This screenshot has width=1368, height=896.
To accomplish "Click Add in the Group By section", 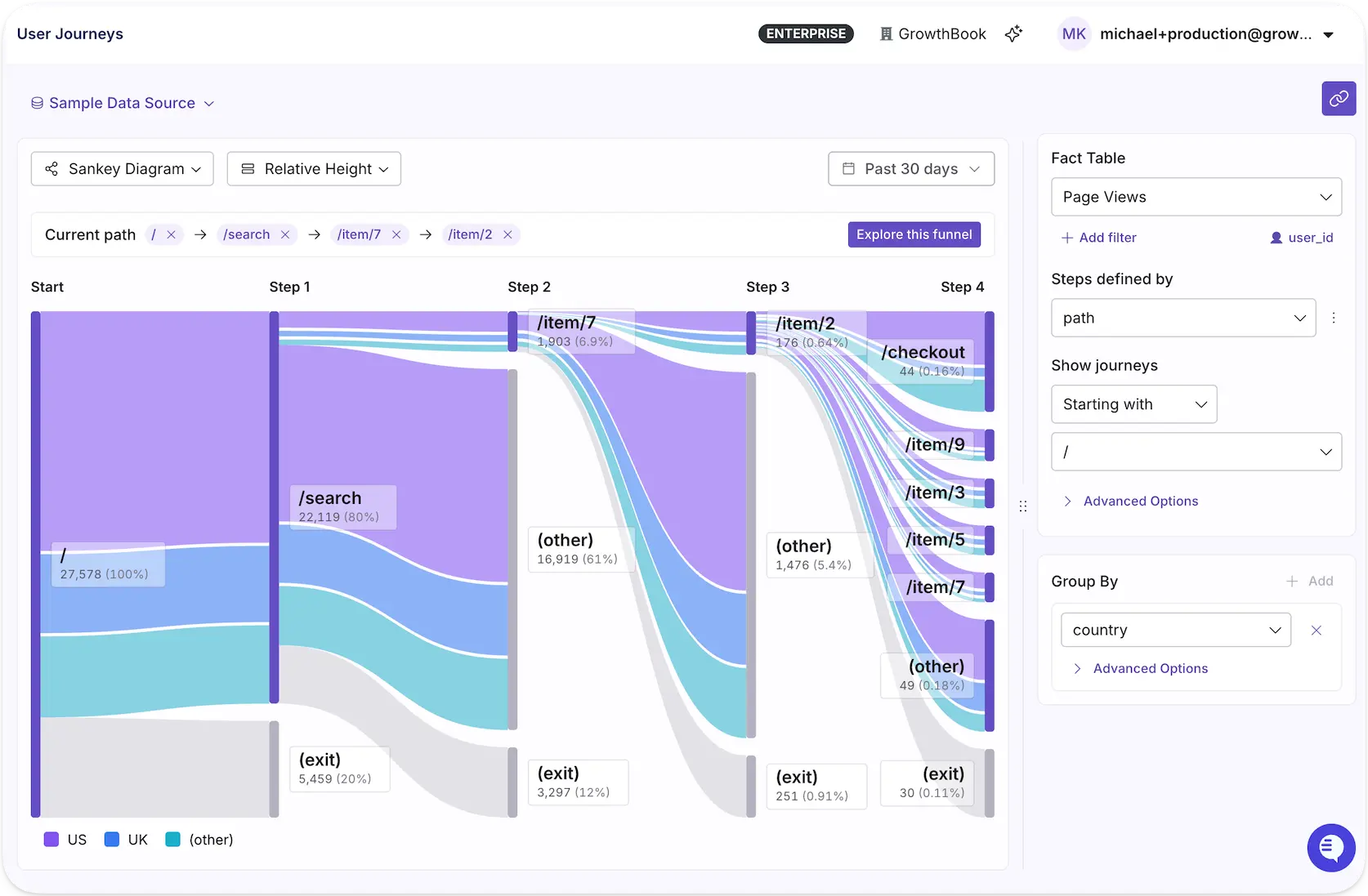I will (x=1310, y=582).
